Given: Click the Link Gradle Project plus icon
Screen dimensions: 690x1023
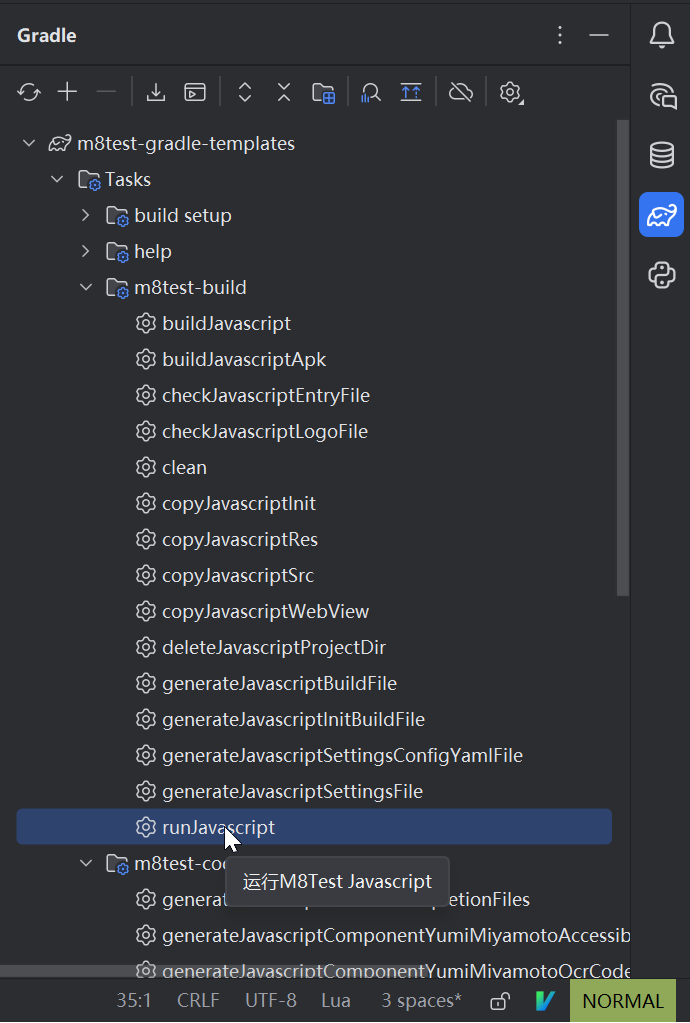Looking at the screenshot, I should pyautogui.click(x=67, y=92).
